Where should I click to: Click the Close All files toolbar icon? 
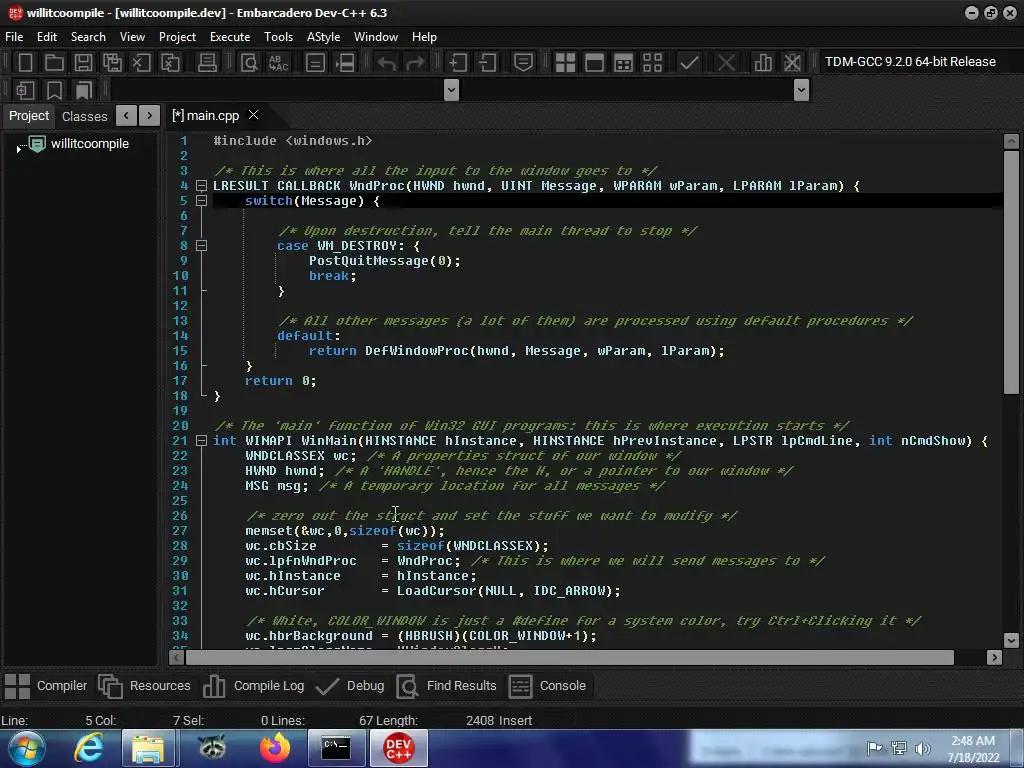point(170,62)
